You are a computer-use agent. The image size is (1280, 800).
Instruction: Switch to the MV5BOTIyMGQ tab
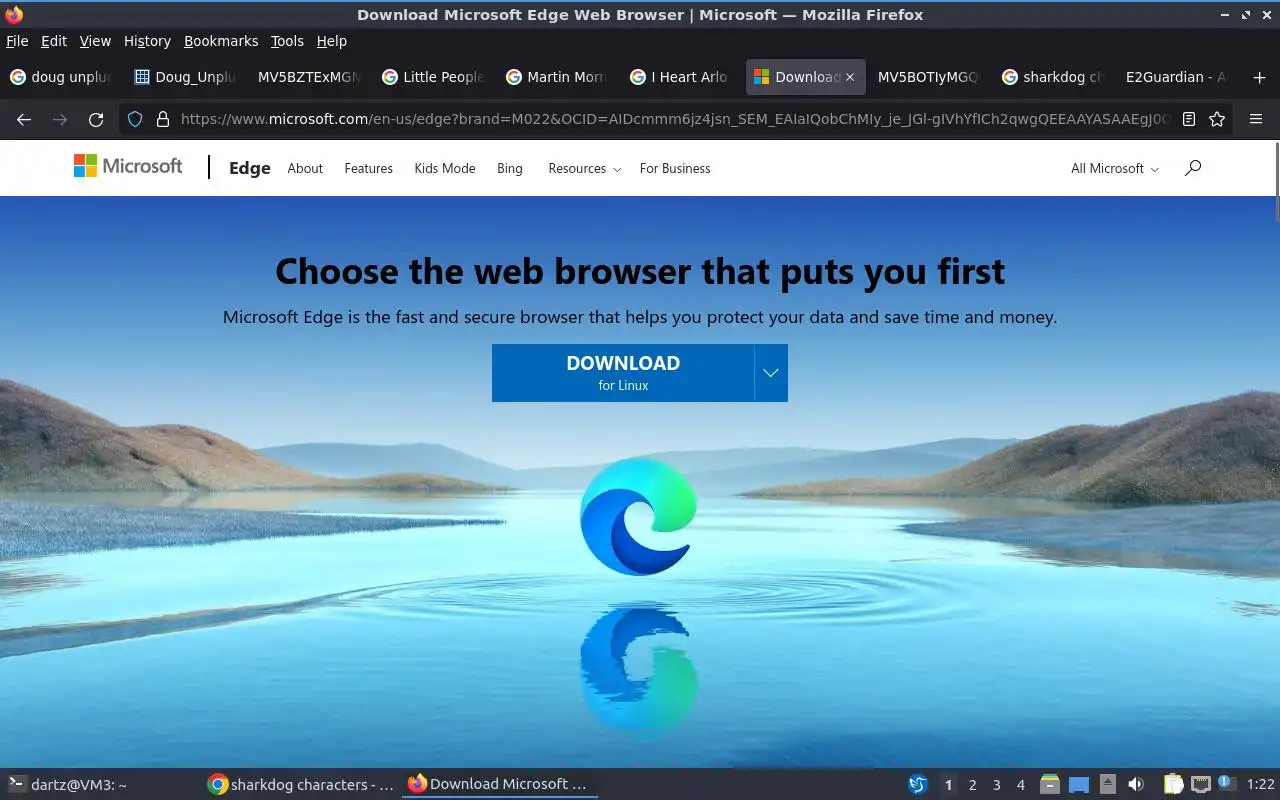pyautogui.click(x=928, y=77)
